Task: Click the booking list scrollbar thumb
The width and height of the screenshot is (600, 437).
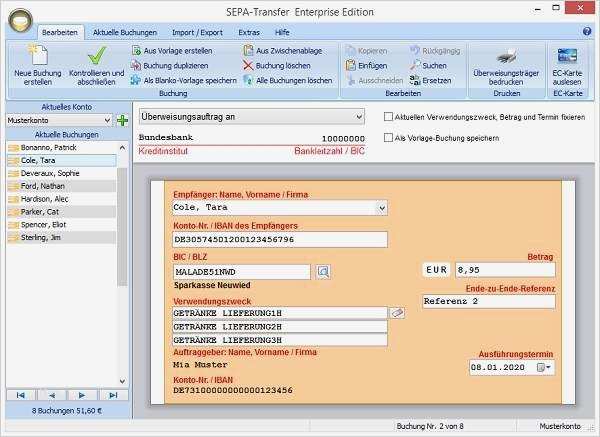Action: click(122, 227)
